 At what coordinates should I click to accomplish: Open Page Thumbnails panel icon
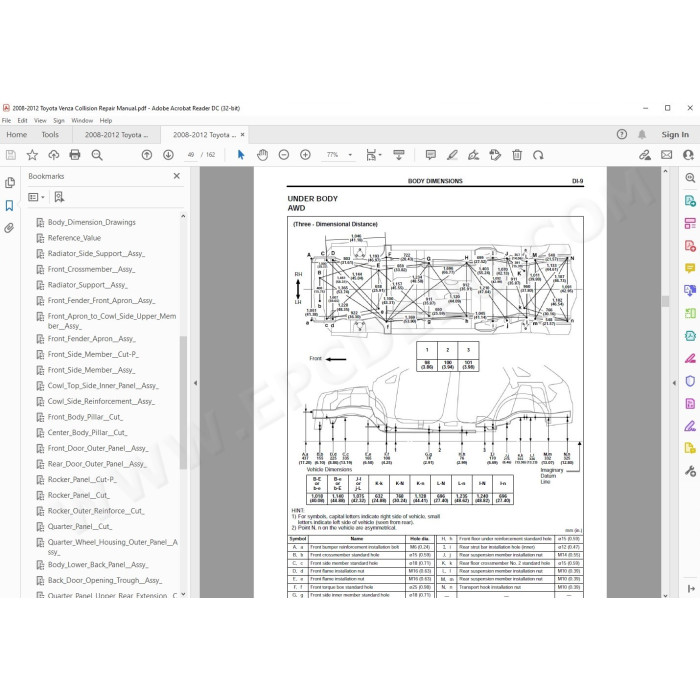(9, 183)
